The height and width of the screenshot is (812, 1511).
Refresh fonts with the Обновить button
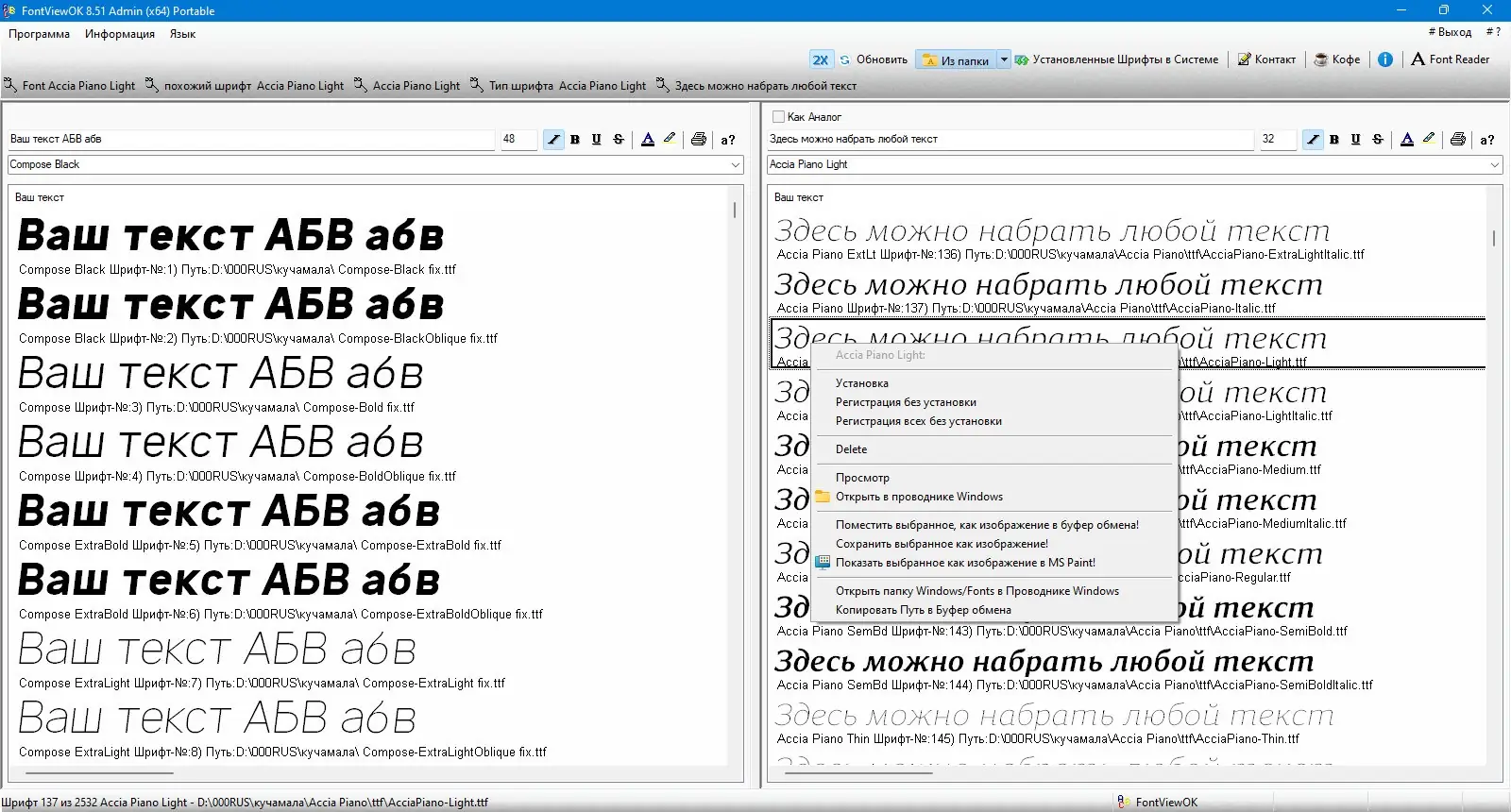pyautogui.click(x=874, y=59)
